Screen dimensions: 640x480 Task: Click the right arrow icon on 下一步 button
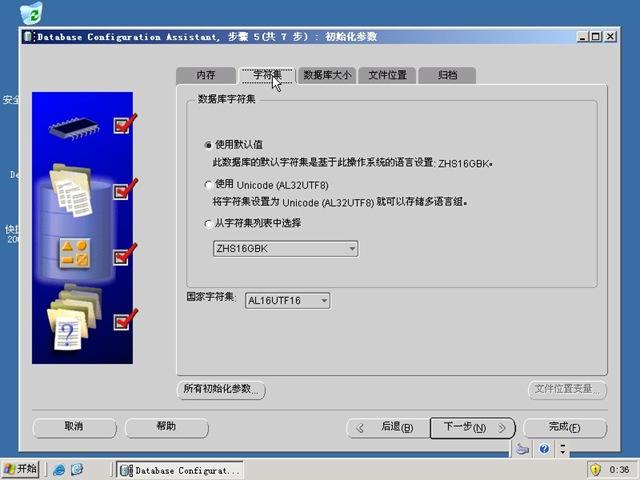coord(502,428)
